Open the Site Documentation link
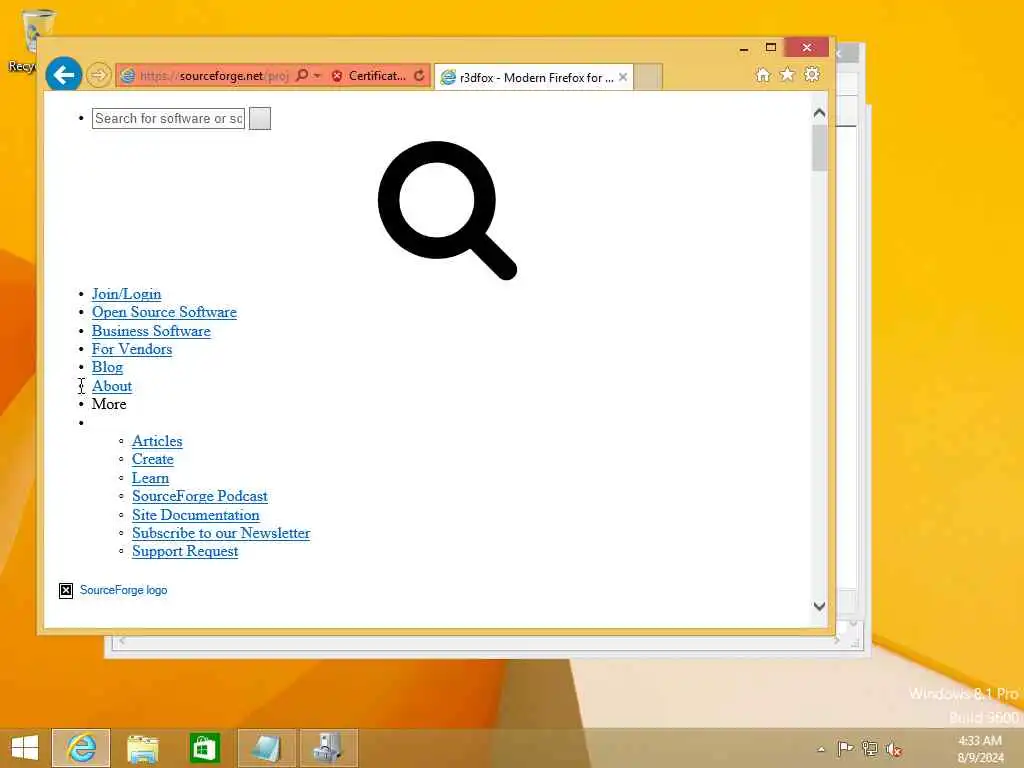Viewport: 1024px width, 768px height. click(x=195, y=515)
